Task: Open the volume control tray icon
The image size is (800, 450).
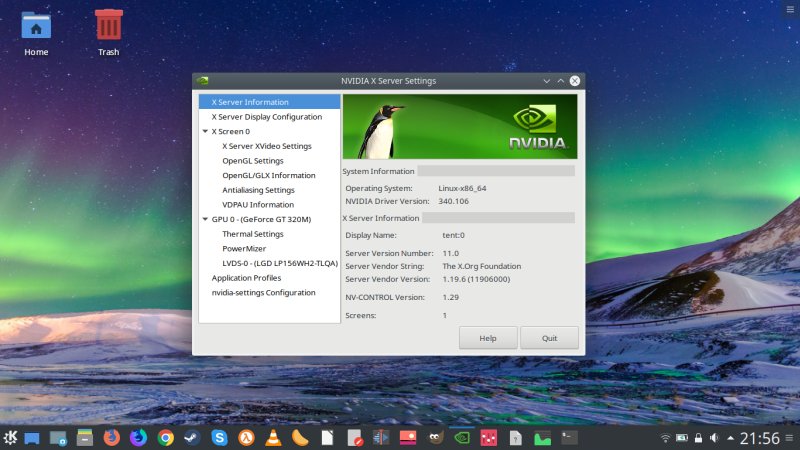Action: click(x=714, y=438)
